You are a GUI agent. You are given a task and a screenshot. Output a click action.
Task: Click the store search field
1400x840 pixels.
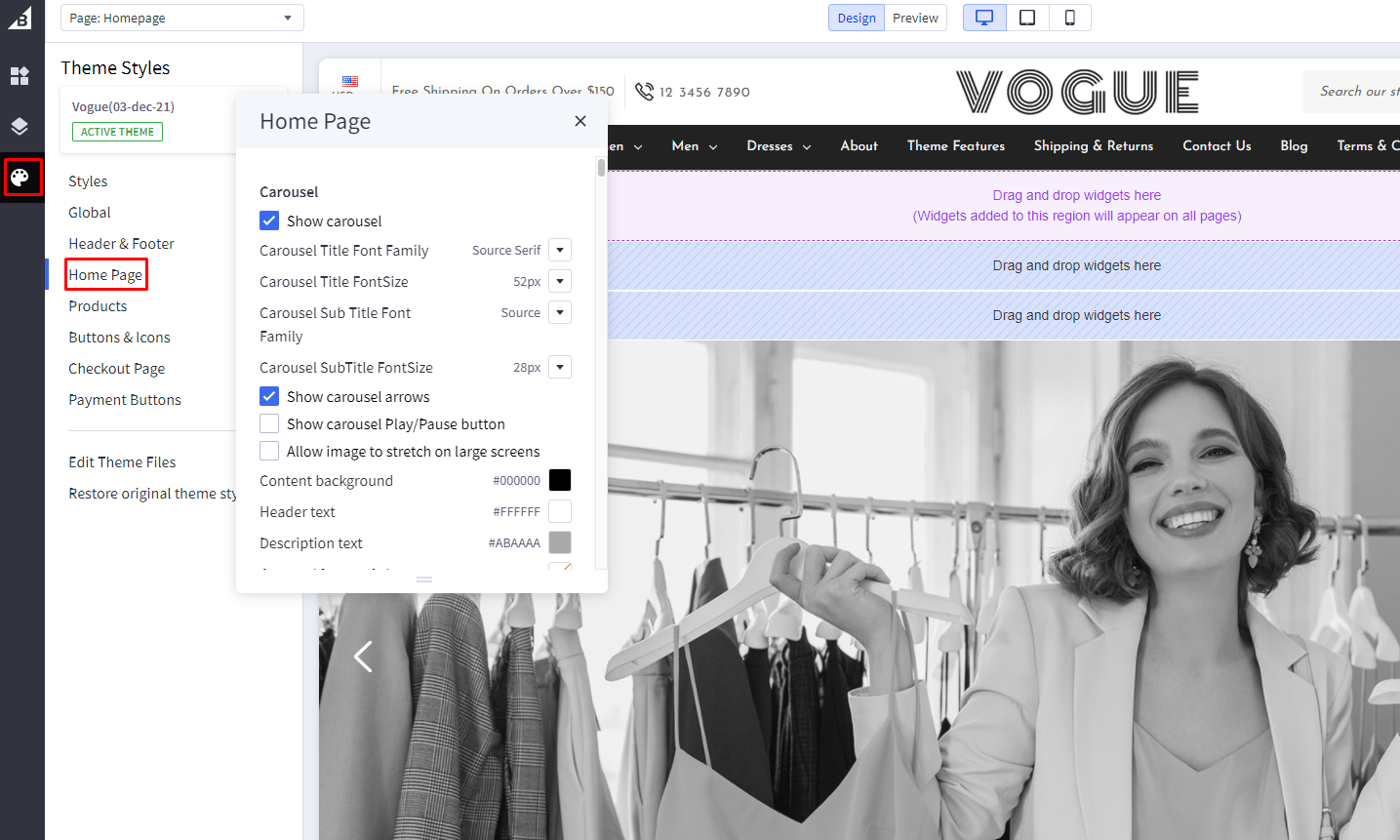coord(1352,92)
